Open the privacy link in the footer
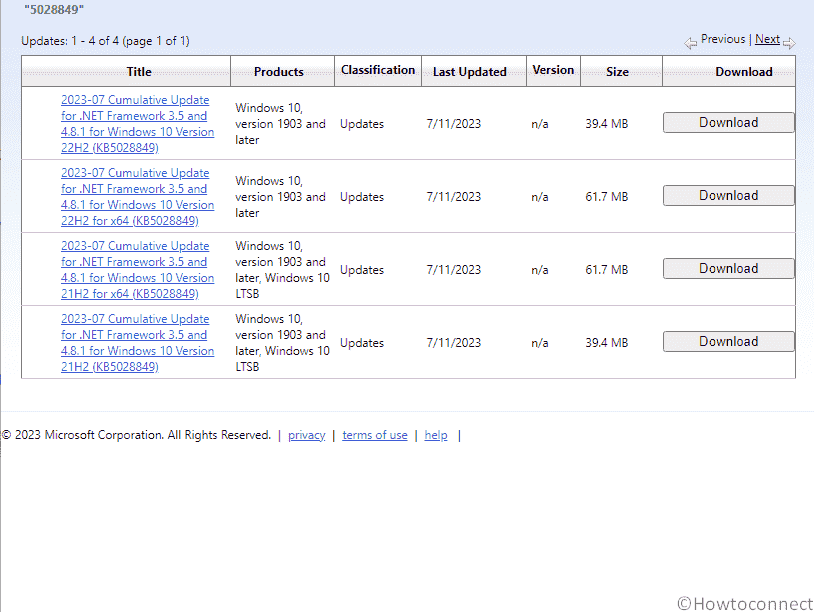Viewport: 814px width, 612px height. point(306,436)
